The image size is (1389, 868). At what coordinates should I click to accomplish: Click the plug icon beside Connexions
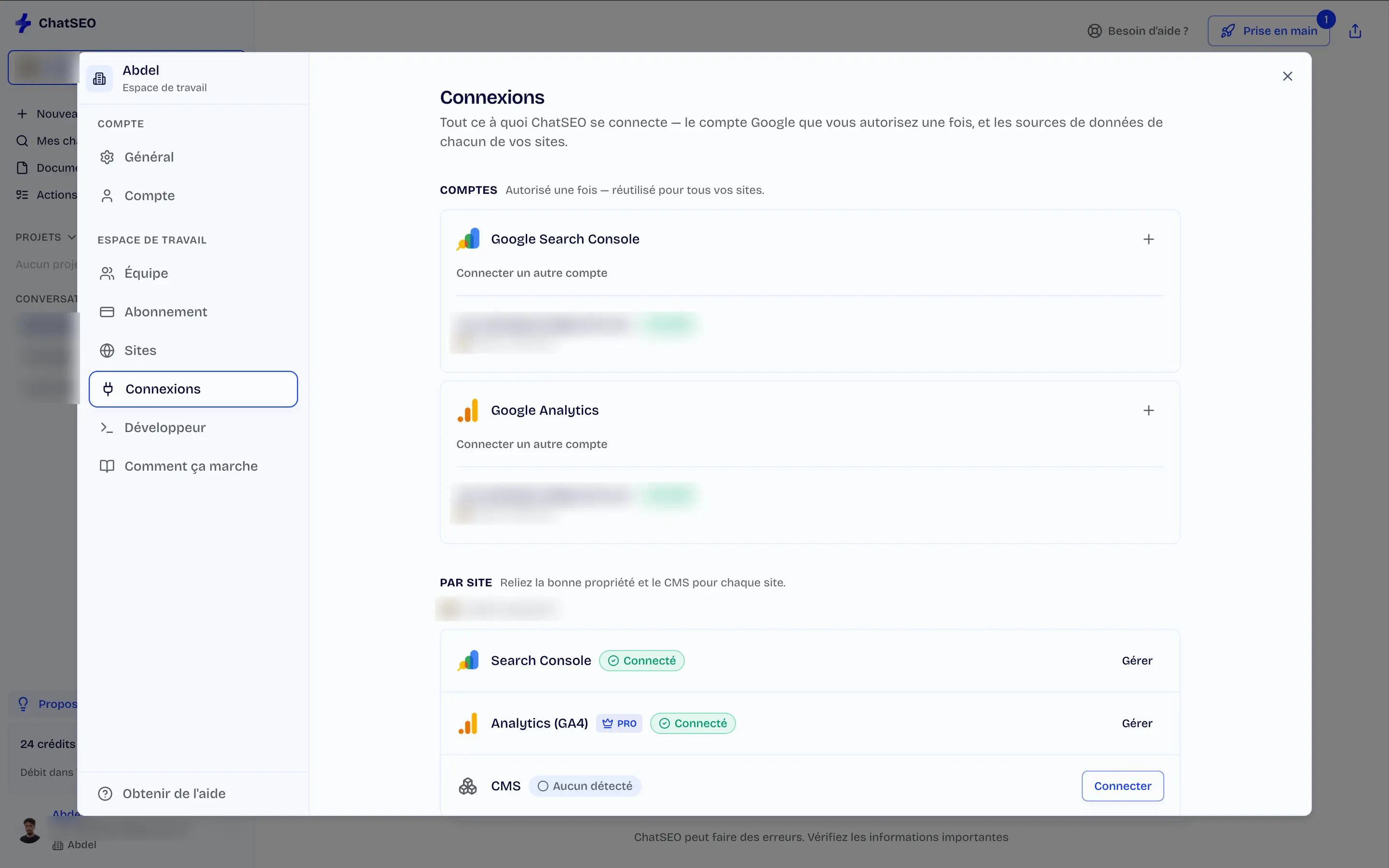click(x=108, y=389)
